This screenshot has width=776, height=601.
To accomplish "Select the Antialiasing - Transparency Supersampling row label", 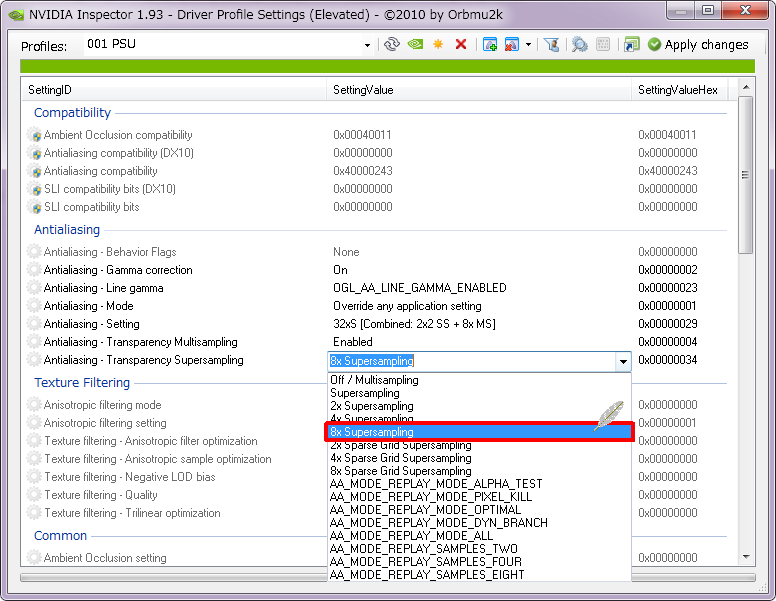I will [x=144, y=360].
